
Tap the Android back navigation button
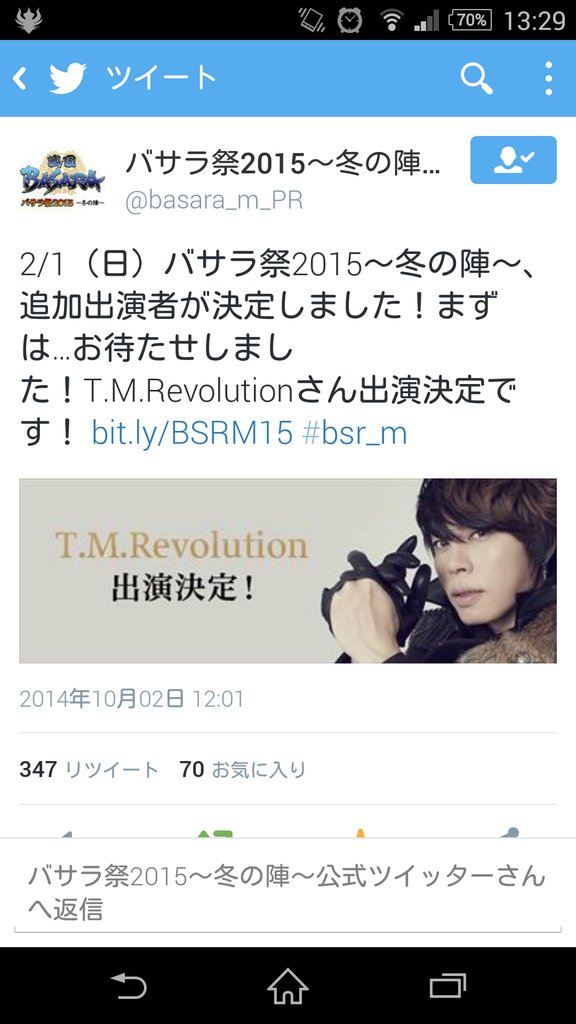(128, 985)
